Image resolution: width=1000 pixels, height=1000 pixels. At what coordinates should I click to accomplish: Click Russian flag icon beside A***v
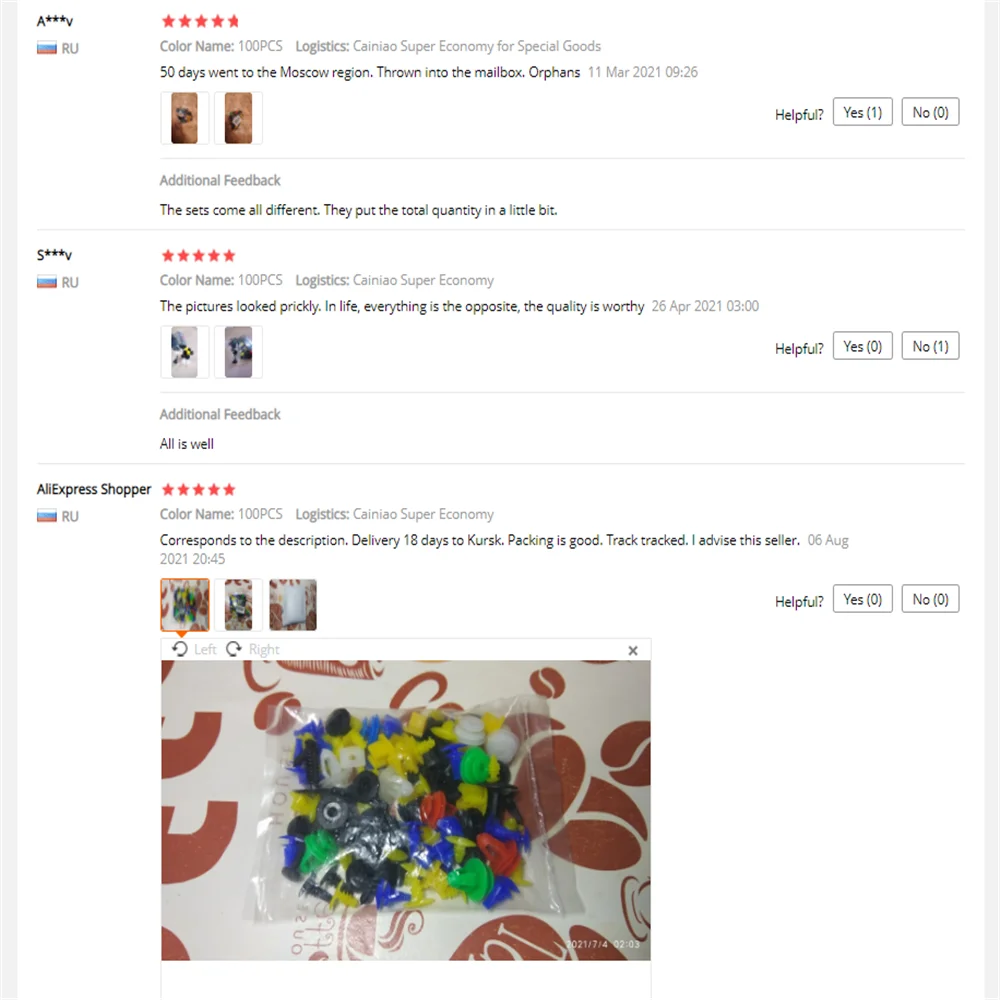pyautogui.click(x=47, y=48)
